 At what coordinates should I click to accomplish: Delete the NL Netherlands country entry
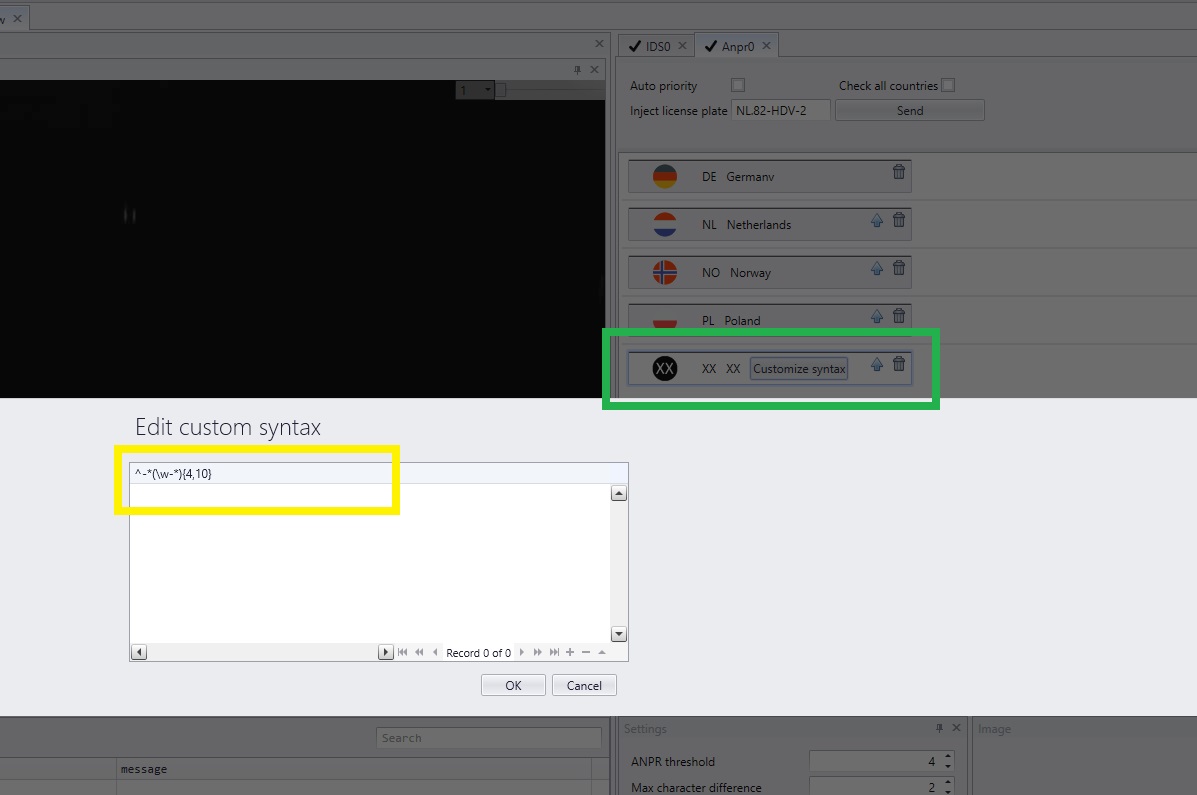coord(899,220)
